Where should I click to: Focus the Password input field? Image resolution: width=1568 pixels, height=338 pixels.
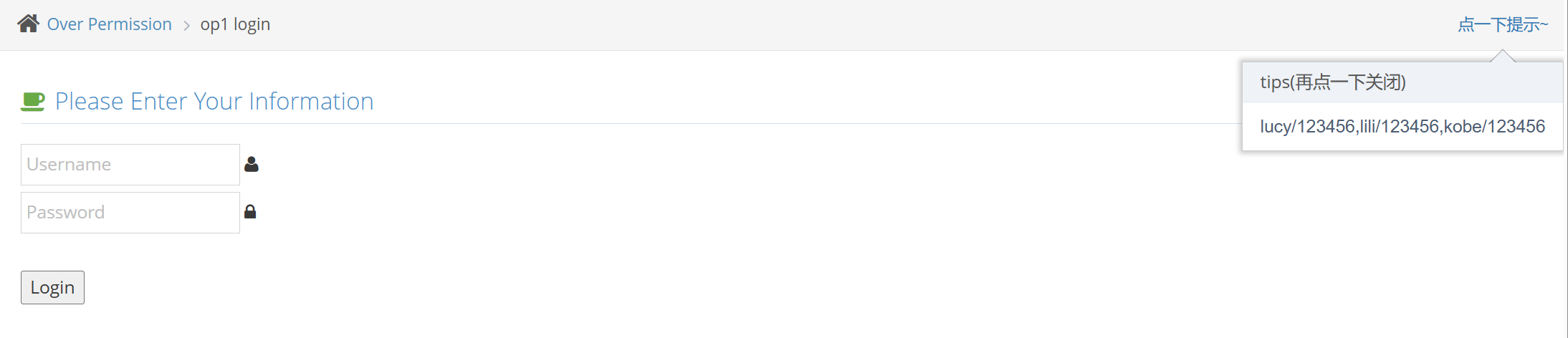130,213
